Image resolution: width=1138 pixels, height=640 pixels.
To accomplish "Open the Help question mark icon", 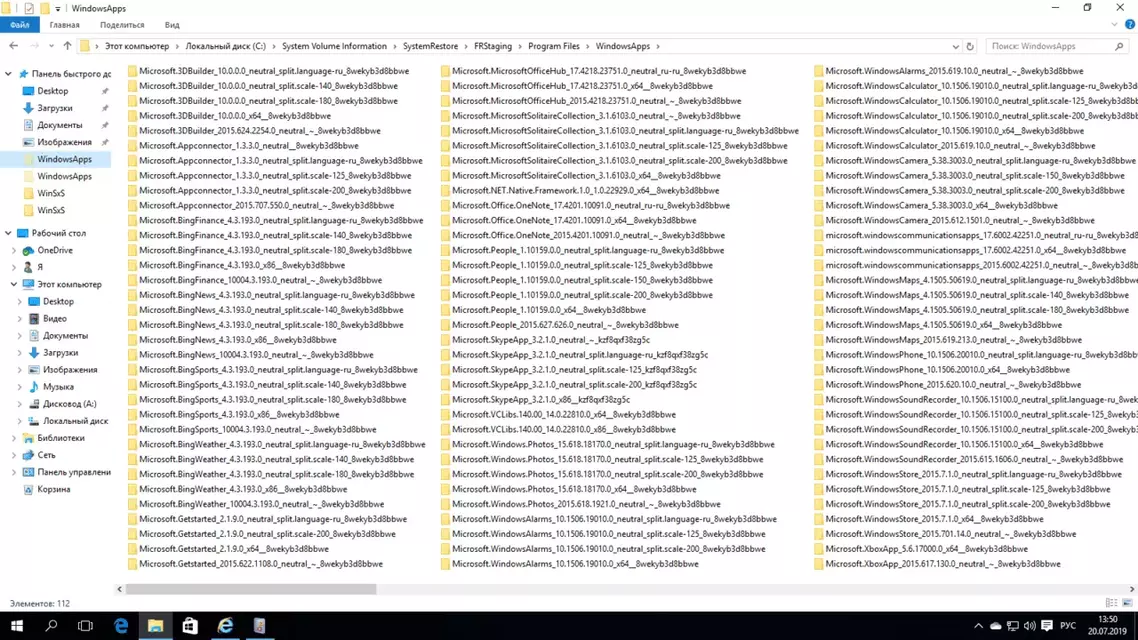I will [x=1130, y=25].
